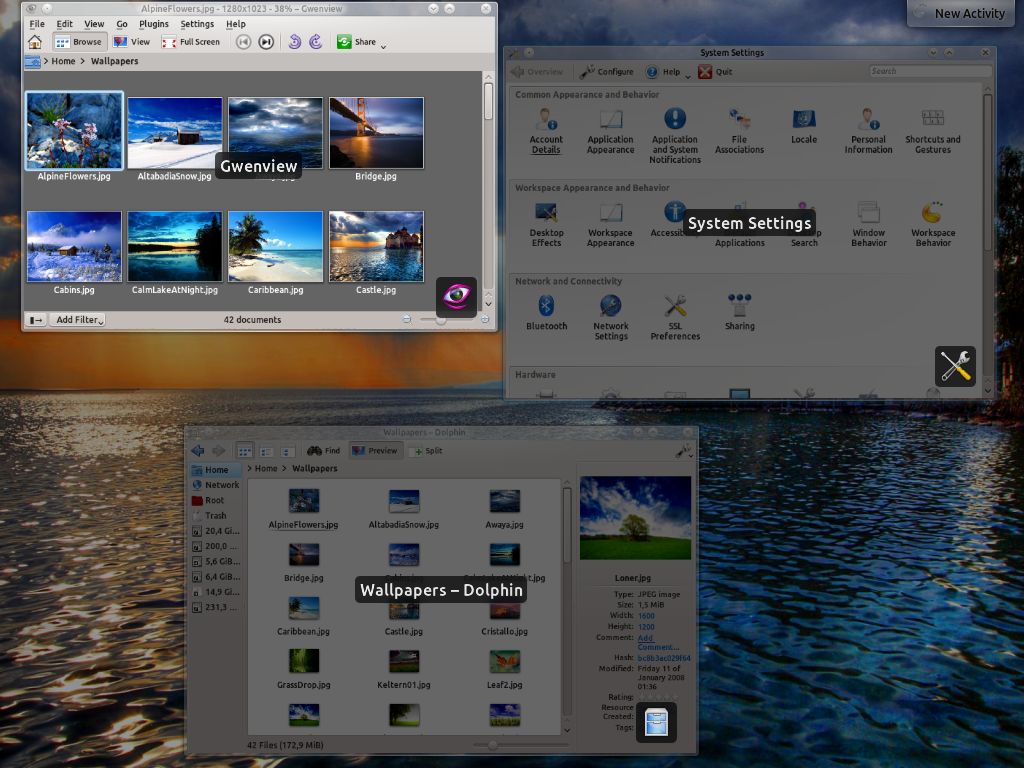Screen dimensions: 1024x768
Task: Open Application and System Notifications
Action: click(x=675, y=135)
